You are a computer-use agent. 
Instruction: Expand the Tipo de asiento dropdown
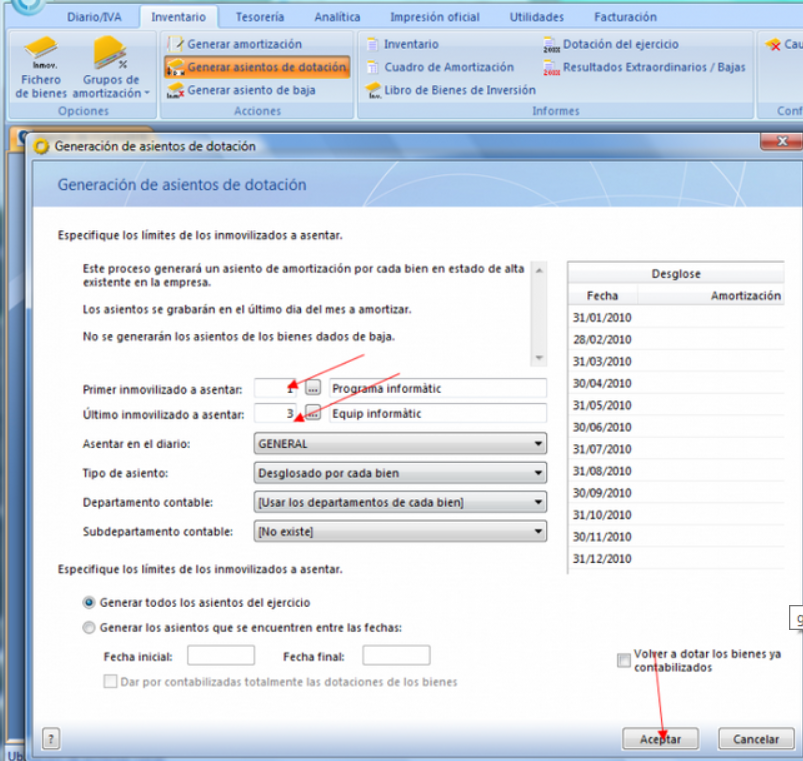[x=539, y=473]
